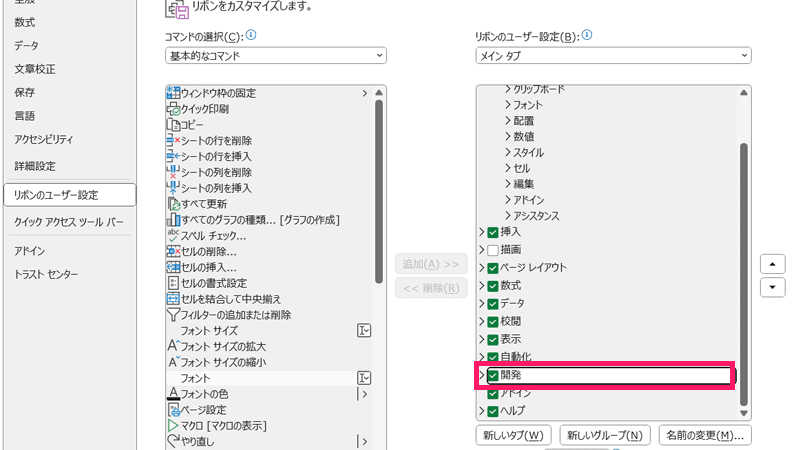Image resolution: width=800 pixels, height=450 pixels.
Task: Select the すべて更新 refresh icon
Action: click(x=173, y=204)
